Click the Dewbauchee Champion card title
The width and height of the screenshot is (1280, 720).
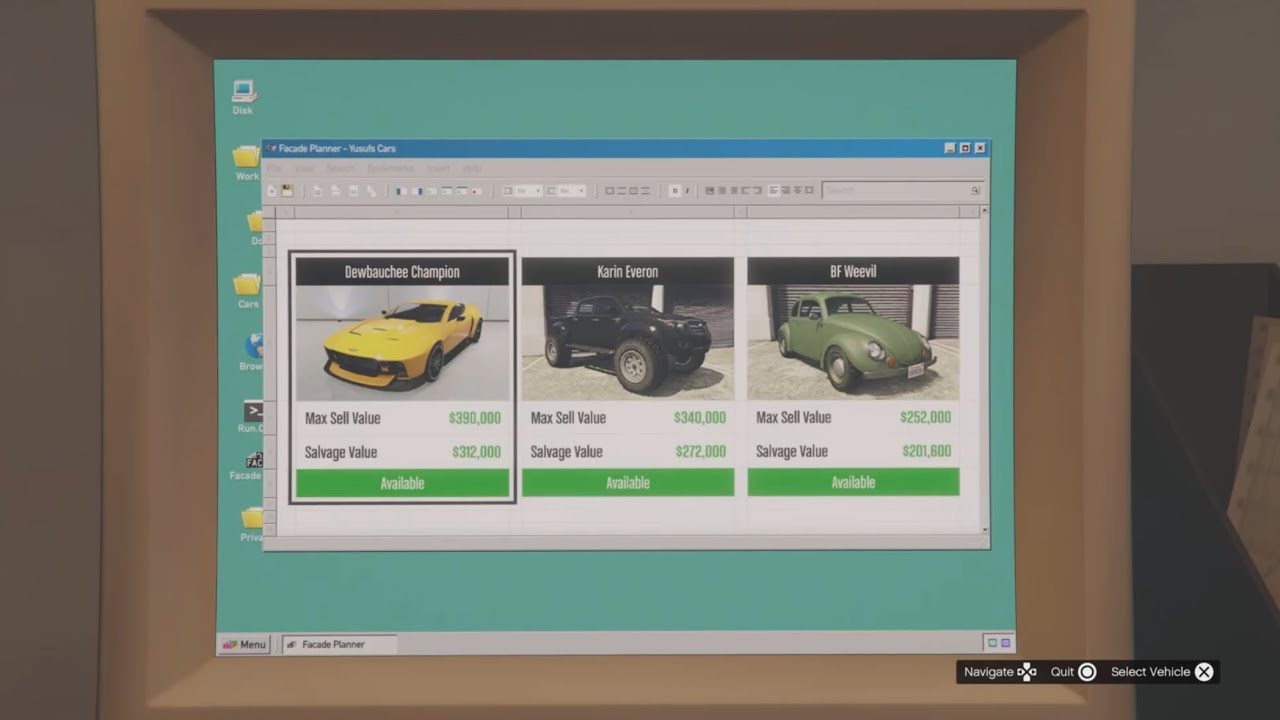point(402,272)
